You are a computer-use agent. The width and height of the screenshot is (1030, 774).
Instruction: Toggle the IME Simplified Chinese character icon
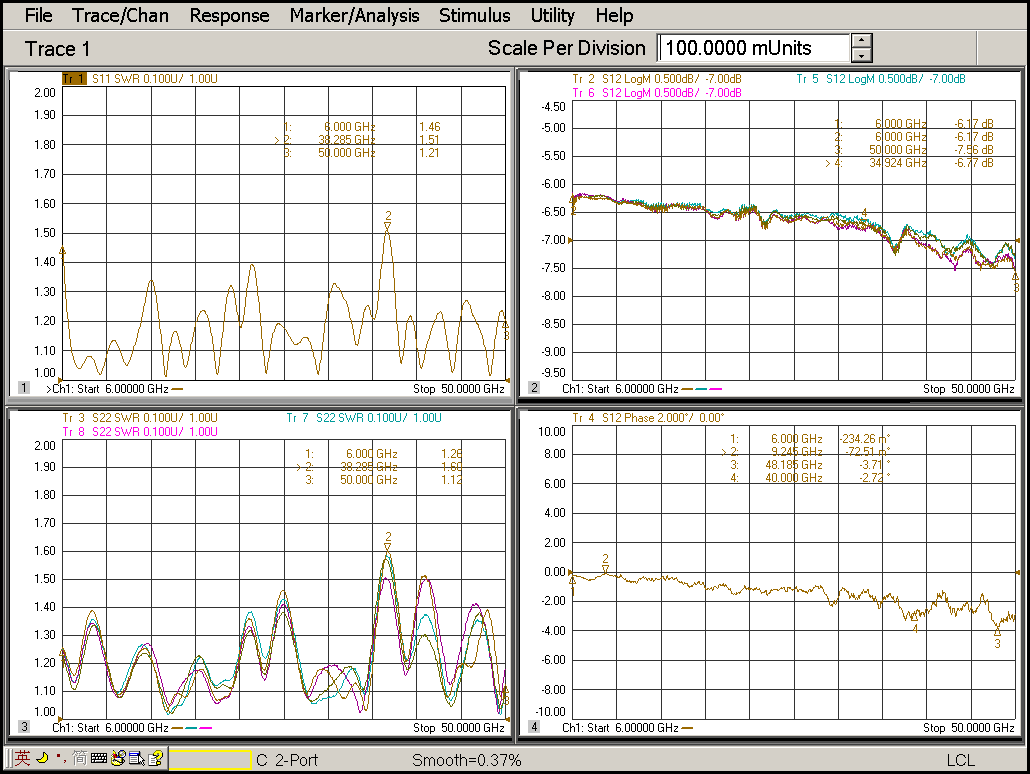coord(78,759)
